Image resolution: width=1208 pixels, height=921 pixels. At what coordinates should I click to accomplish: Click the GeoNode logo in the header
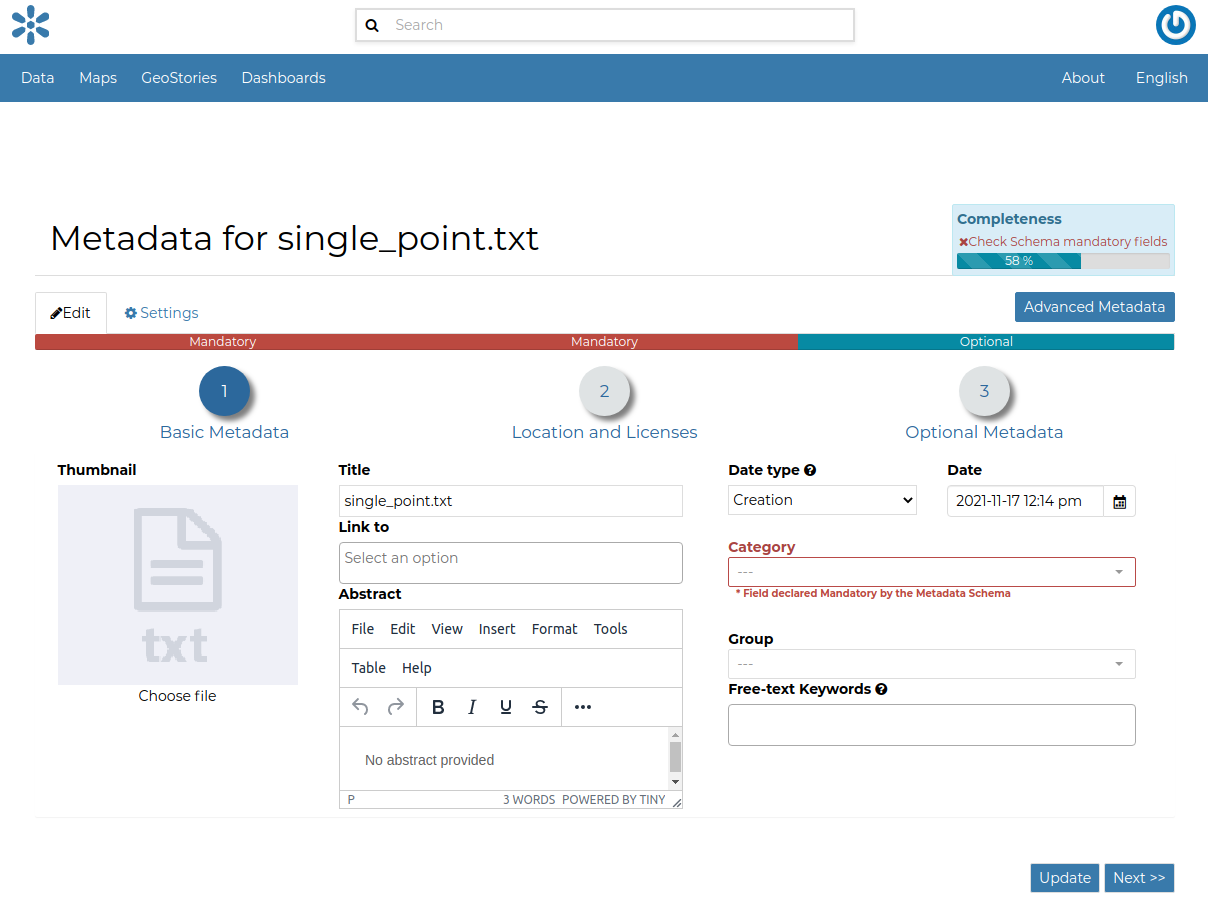coord(30,25)
